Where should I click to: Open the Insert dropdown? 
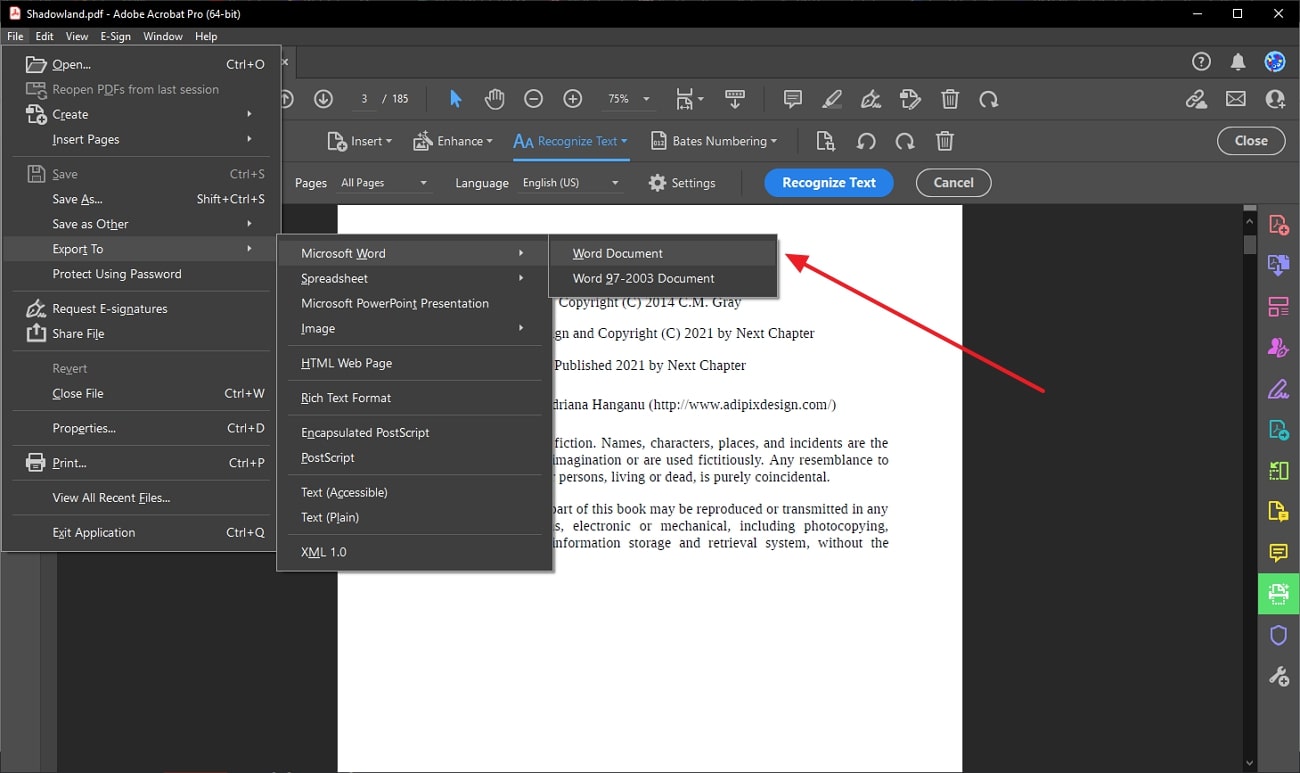[360, 141]
